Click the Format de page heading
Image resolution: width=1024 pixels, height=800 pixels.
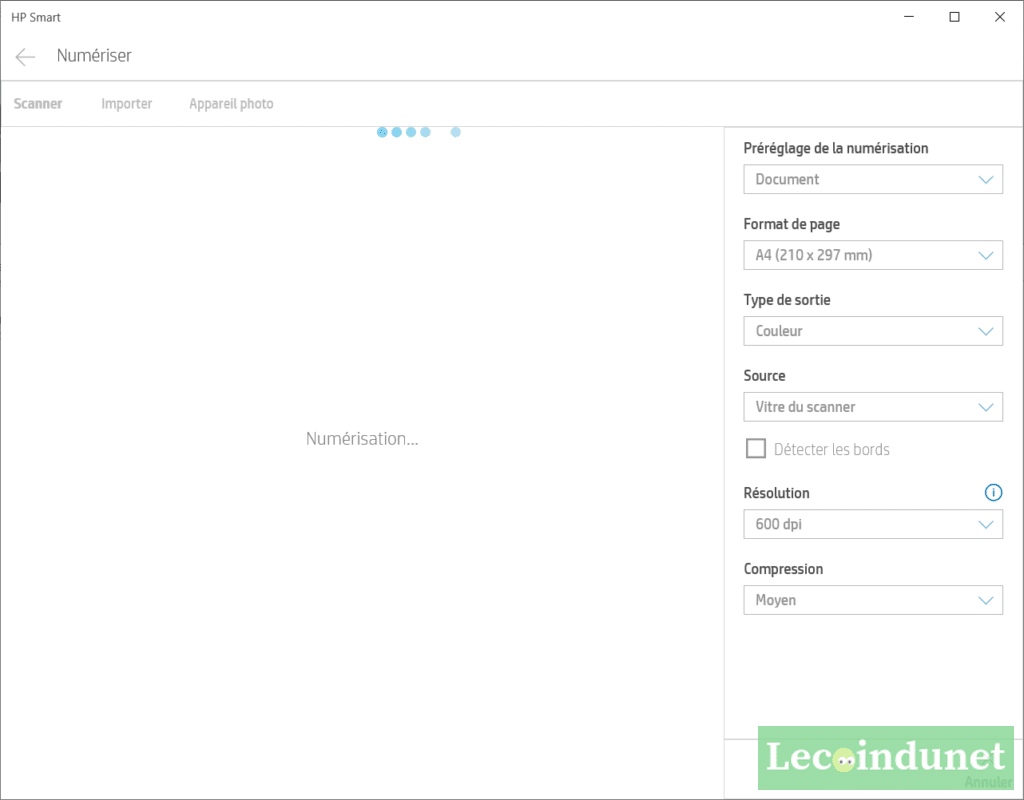792,224
